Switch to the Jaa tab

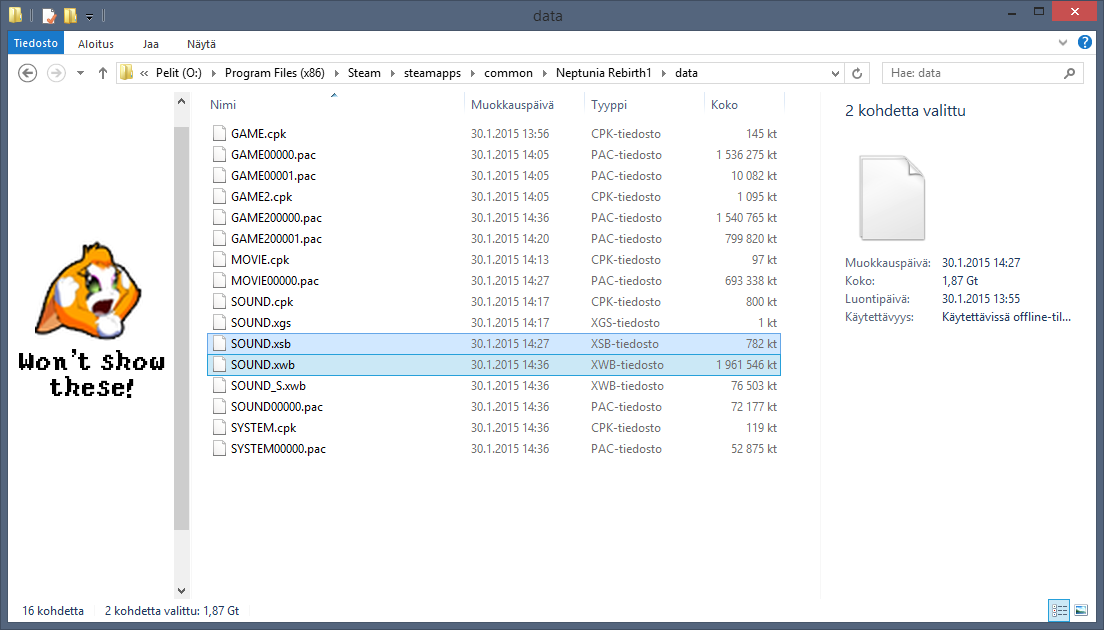(x=151, y=44)
